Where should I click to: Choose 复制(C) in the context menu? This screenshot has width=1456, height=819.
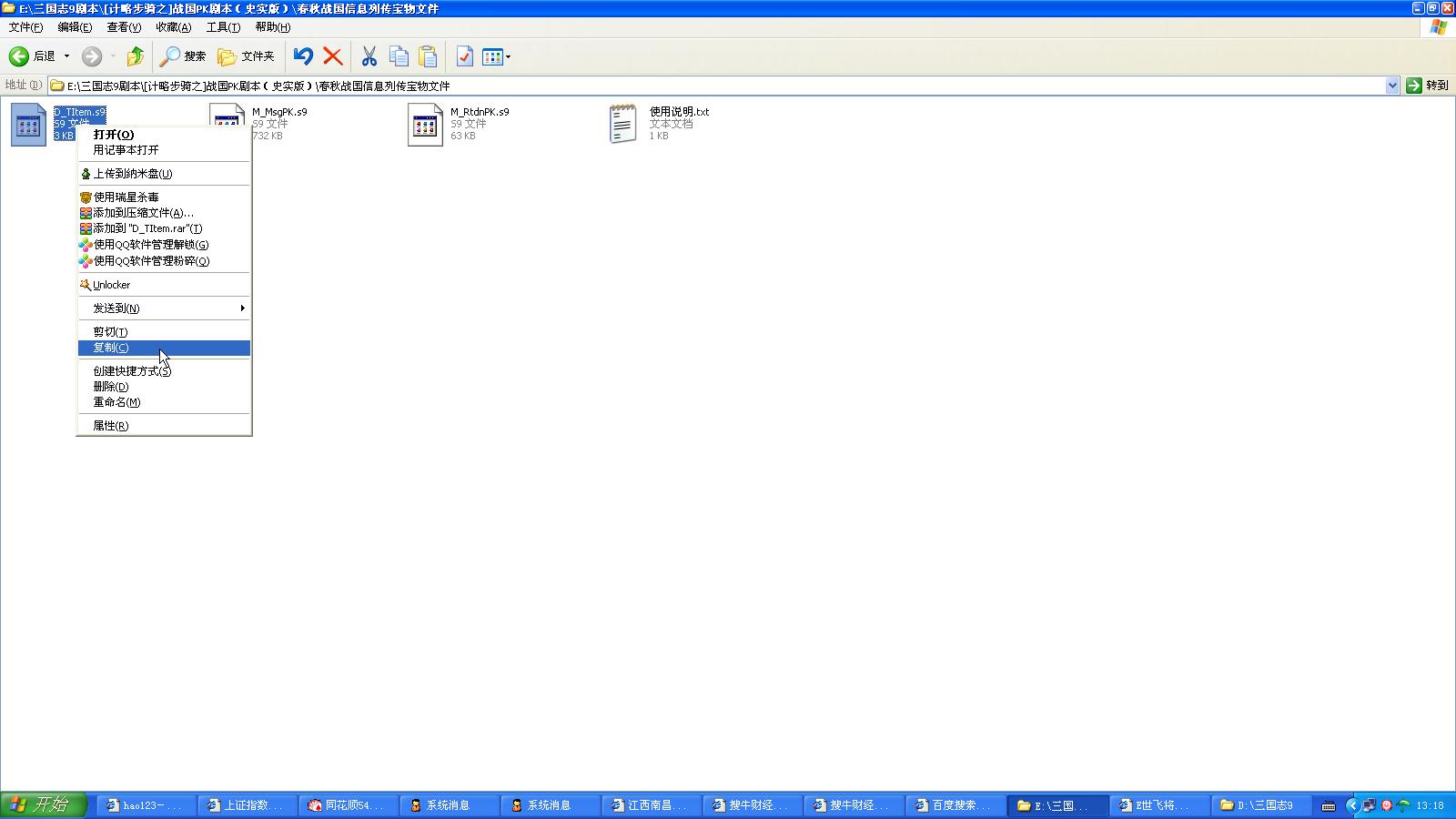pyautogui.click(x=164, y=348)
